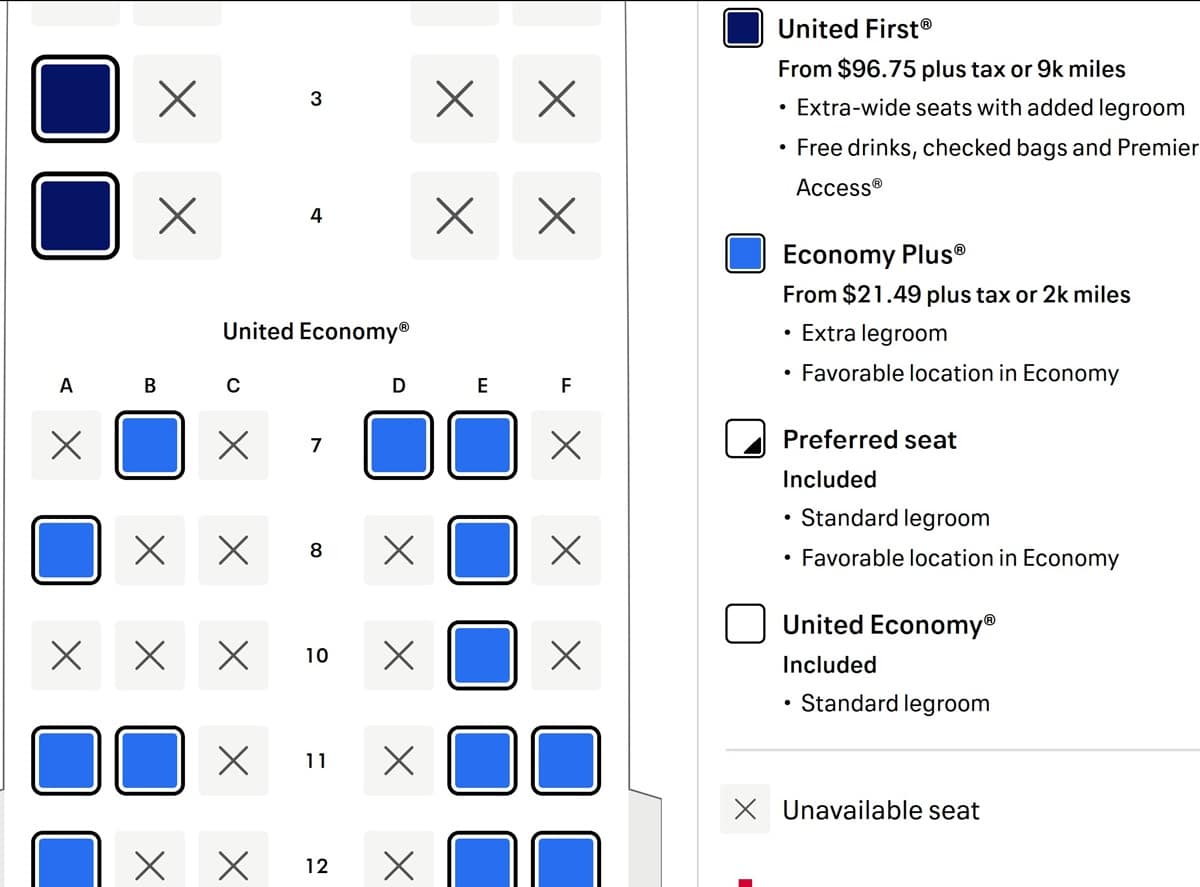Choose seat 12E in row 12
Screen dimensions: 1200x887
point(482,859)
